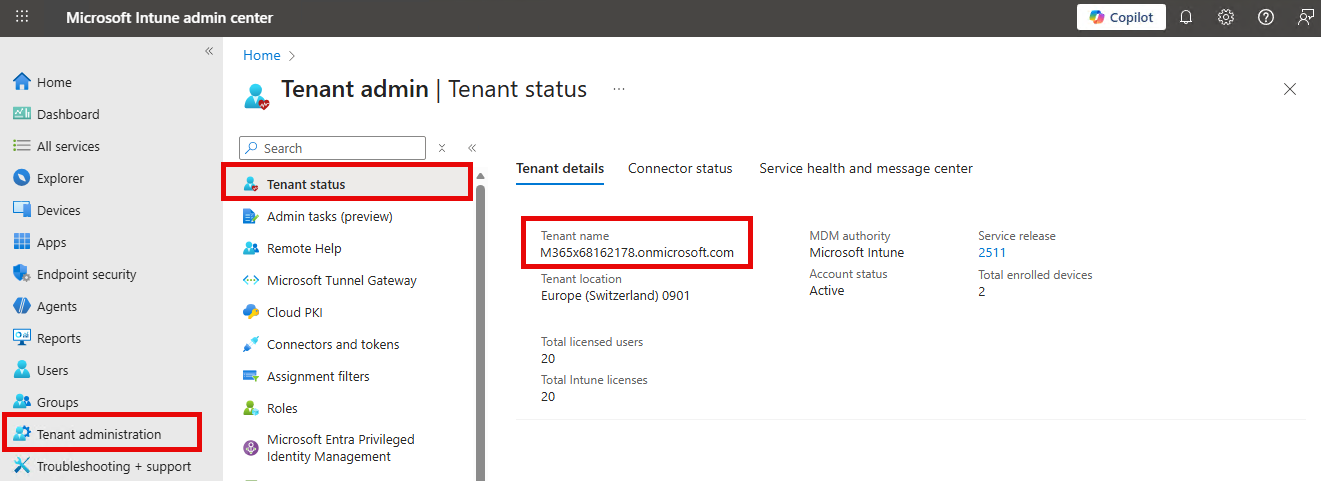Open the help question mark icon
Screen dimensions: 1321x481
tap(1266, 17)
